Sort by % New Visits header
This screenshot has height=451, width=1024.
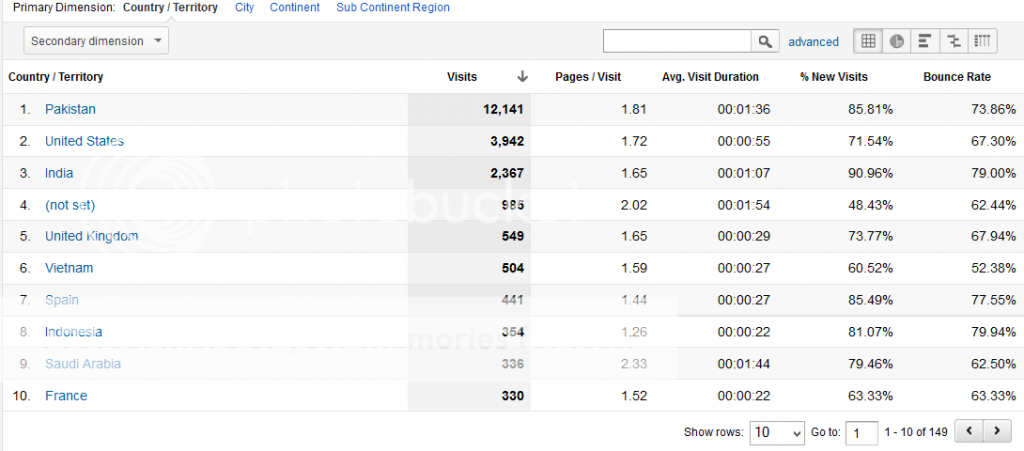click(x=834, y=77)
